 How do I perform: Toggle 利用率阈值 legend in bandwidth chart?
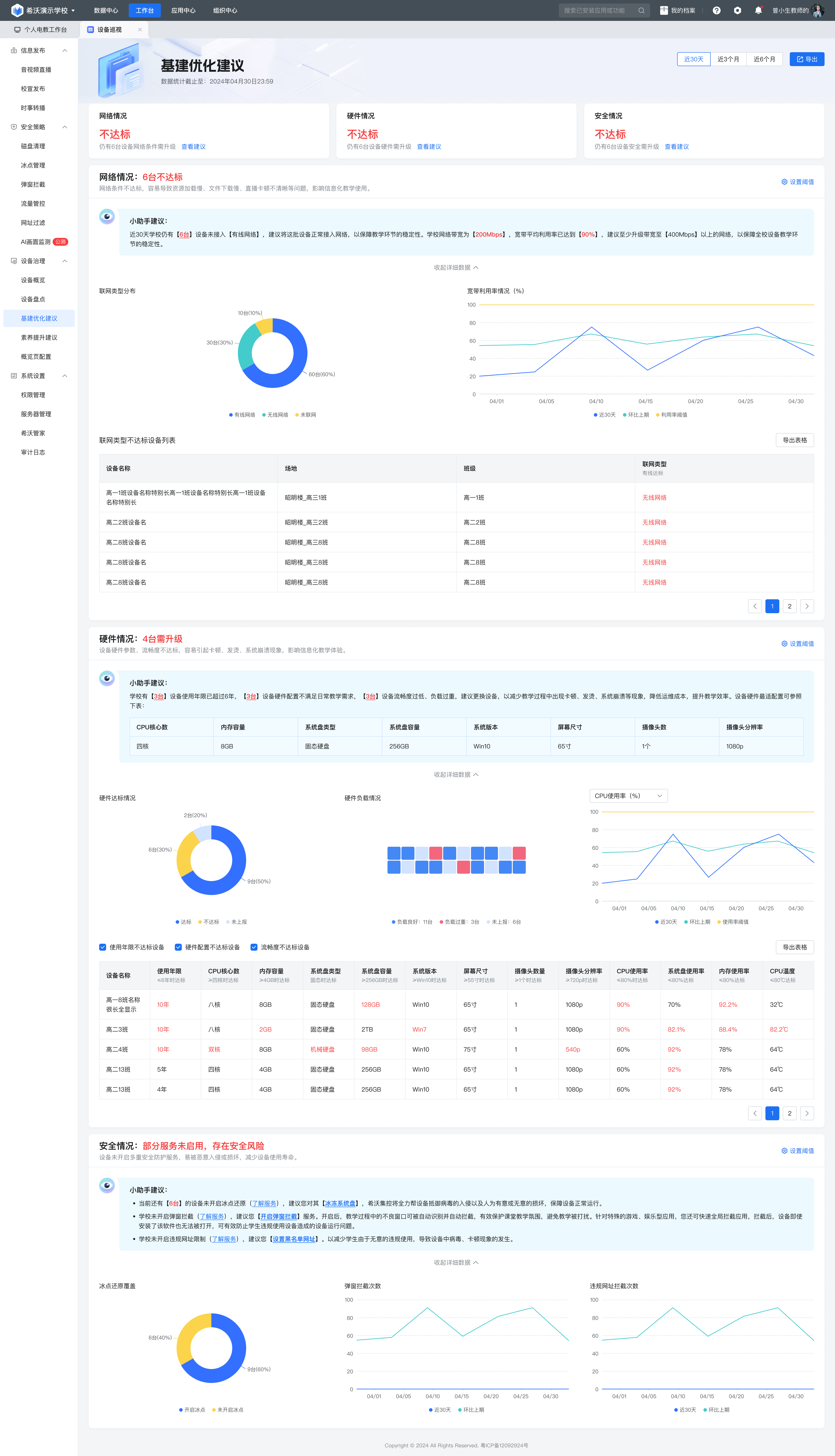[x=671, y=415]
